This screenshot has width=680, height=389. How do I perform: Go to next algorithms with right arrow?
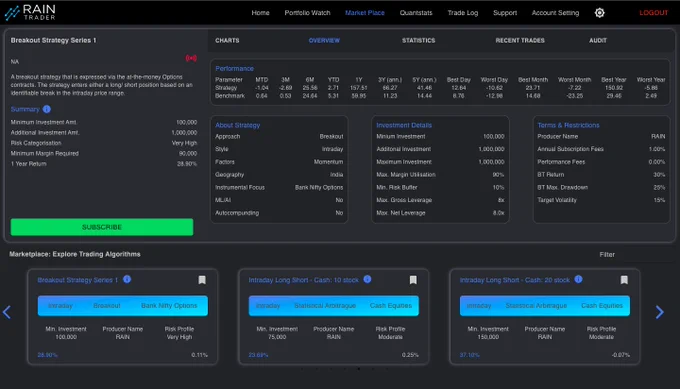click(x=660, y=312)
